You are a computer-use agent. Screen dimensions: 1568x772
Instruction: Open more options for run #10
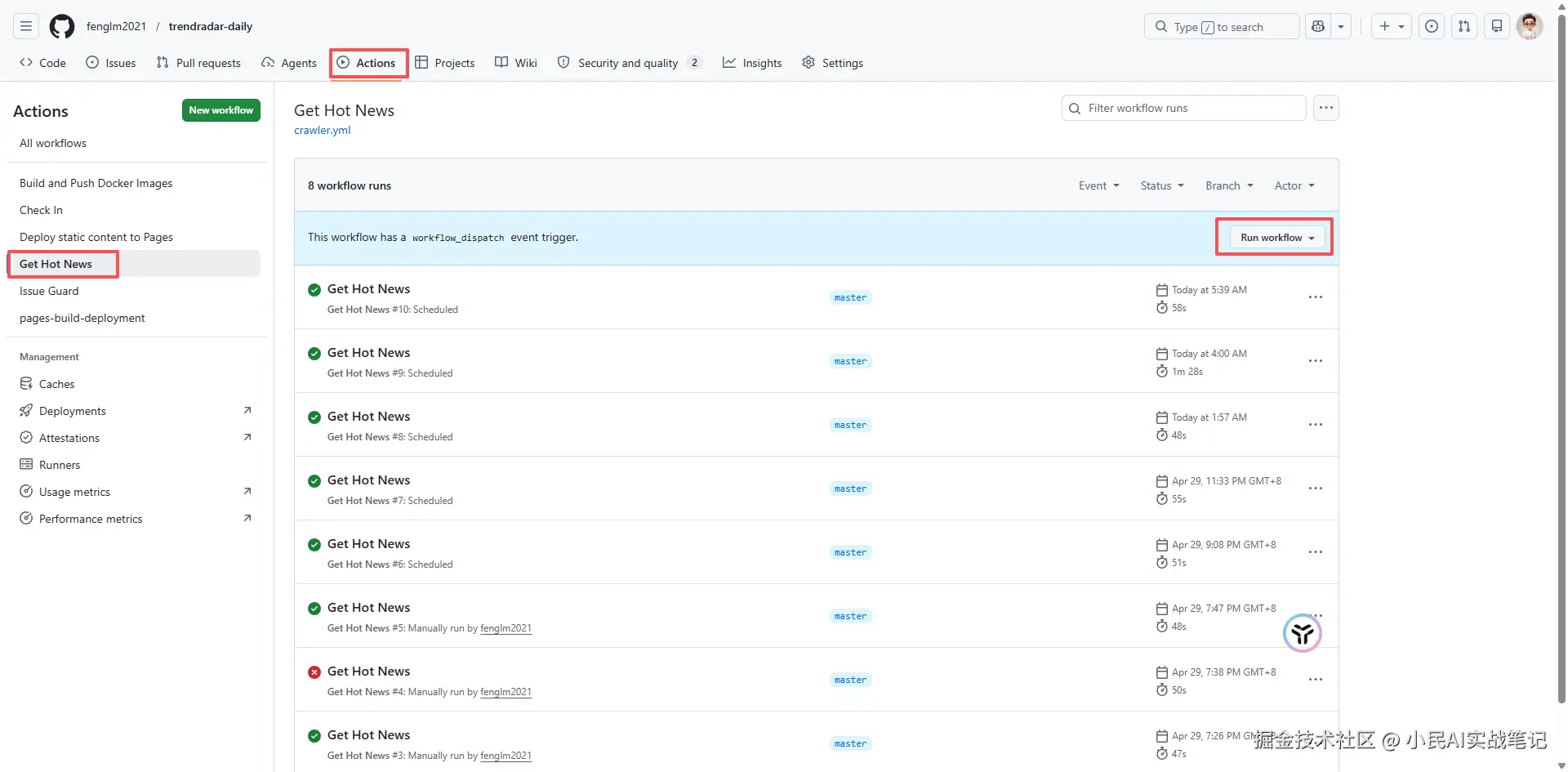[x=1315, y=297]
